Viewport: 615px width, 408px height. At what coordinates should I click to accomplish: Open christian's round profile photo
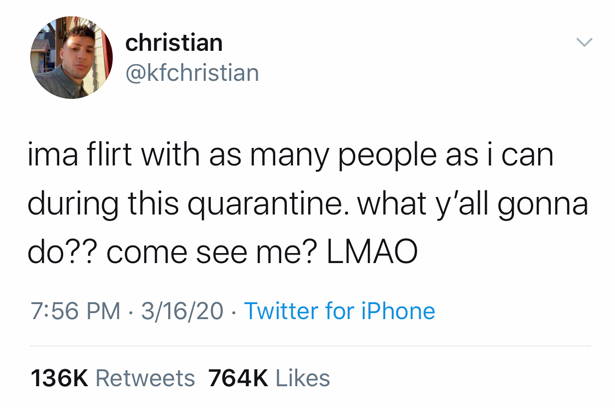tap(71, 57)
